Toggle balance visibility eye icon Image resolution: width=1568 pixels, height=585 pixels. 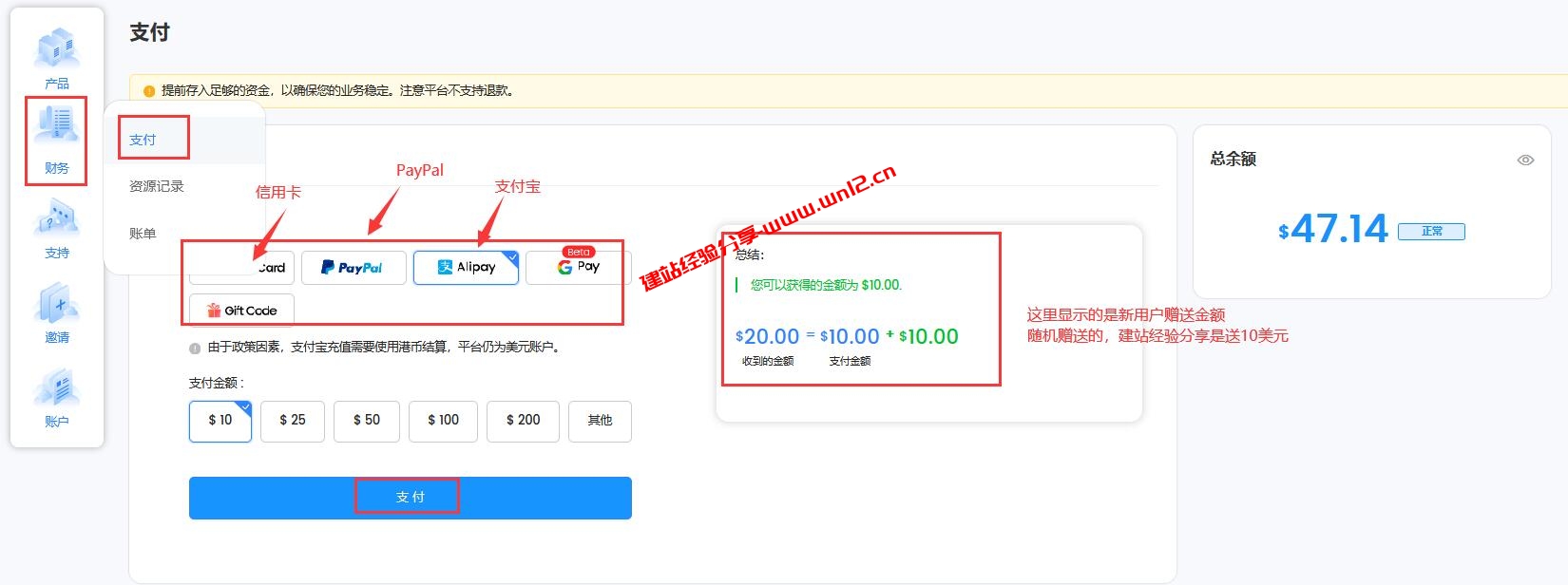click(x=1525, y=160)
